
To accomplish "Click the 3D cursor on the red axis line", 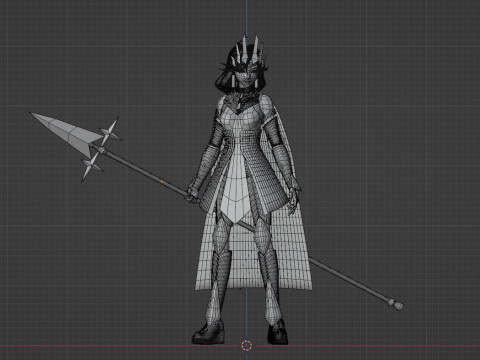I will (246, 346).
